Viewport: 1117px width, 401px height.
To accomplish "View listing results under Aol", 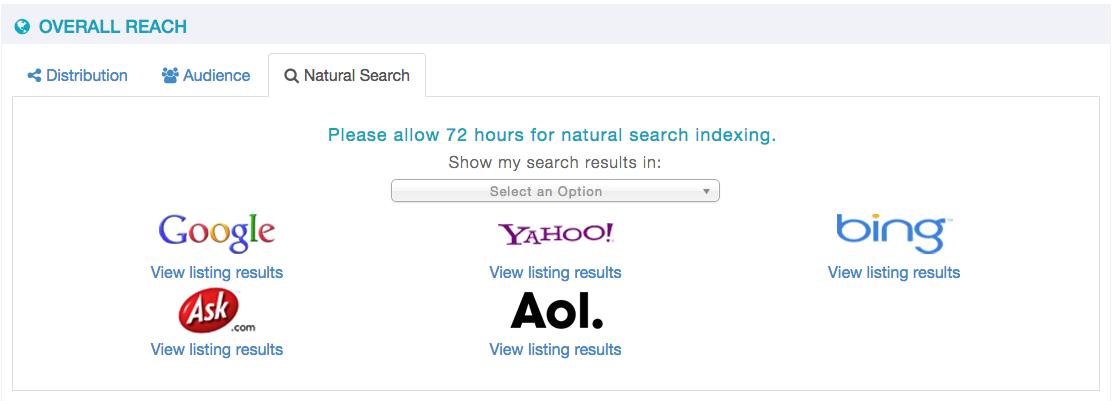I will pyautogui.click(x=556, y=350).
